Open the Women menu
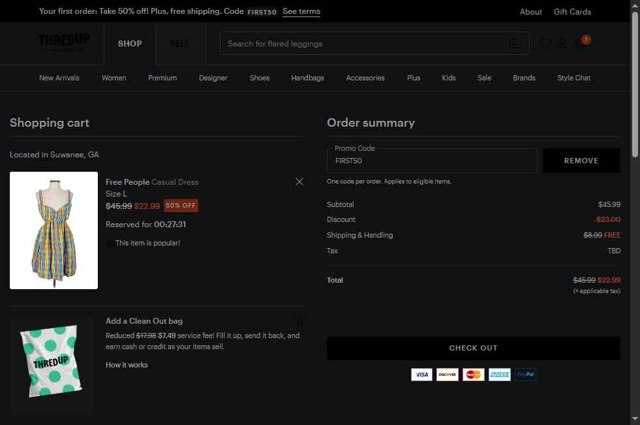 coord(114,78)
